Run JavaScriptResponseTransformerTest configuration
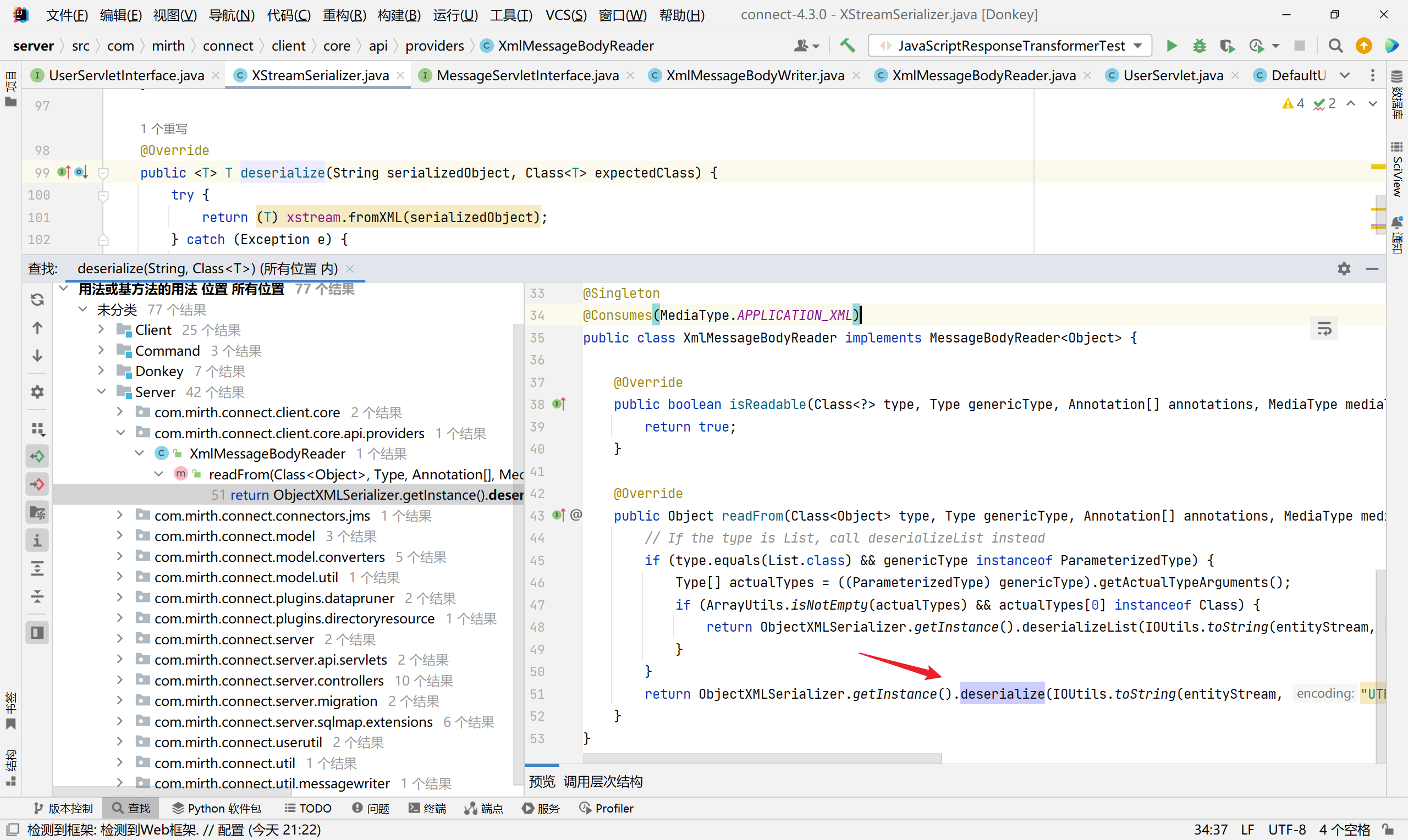The width and height of the screenshot is (1408, 840). point(1171,46)
